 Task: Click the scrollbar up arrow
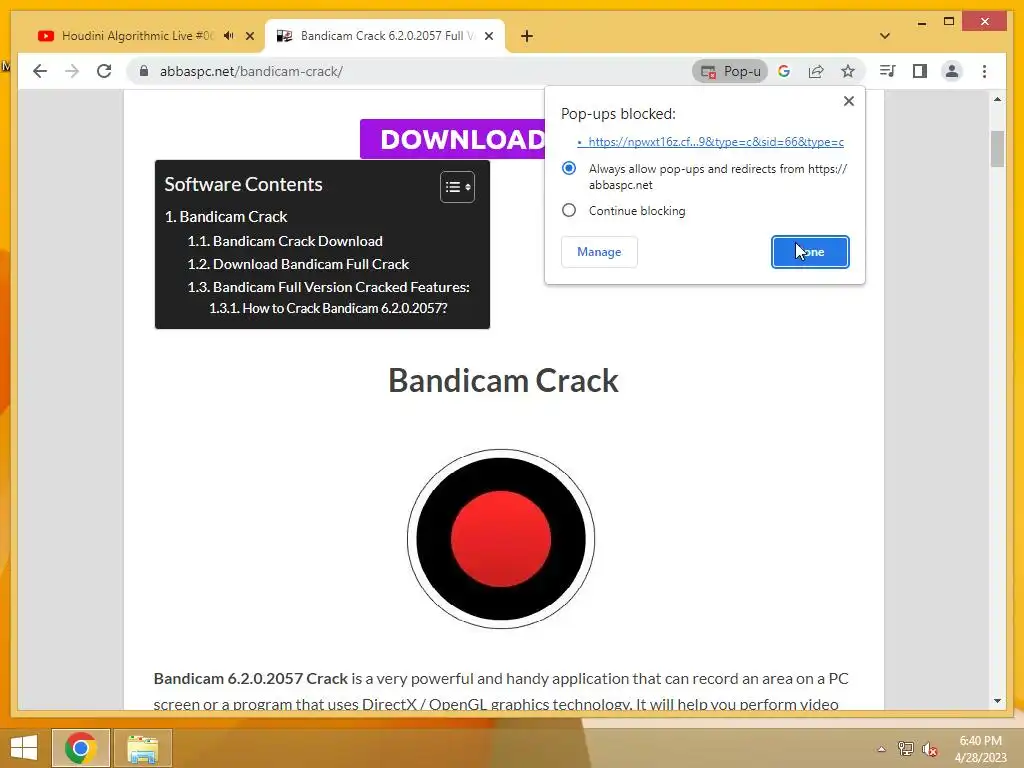click(x=997, y=99)
